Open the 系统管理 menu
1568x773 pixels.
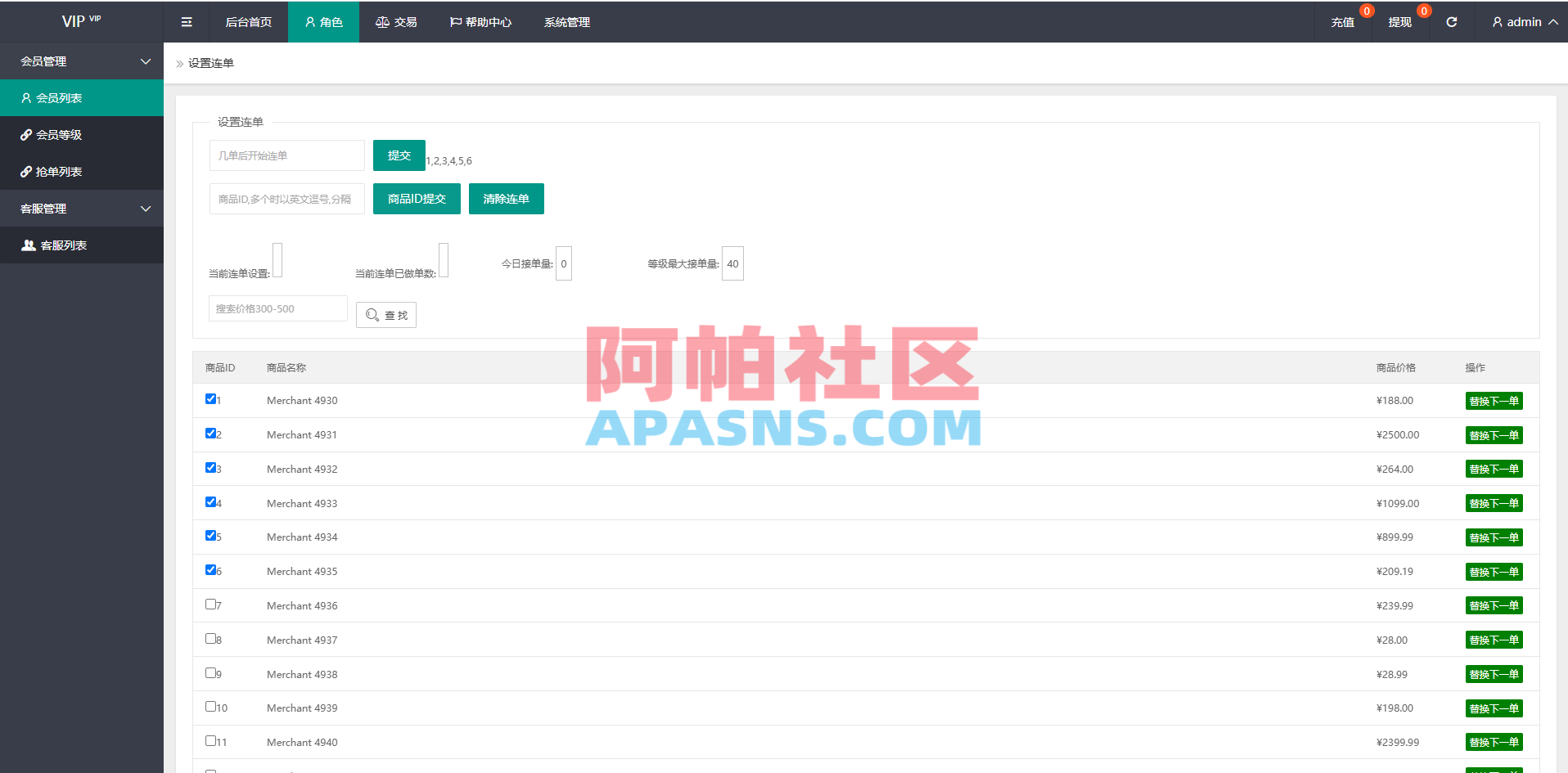(565, 21)
